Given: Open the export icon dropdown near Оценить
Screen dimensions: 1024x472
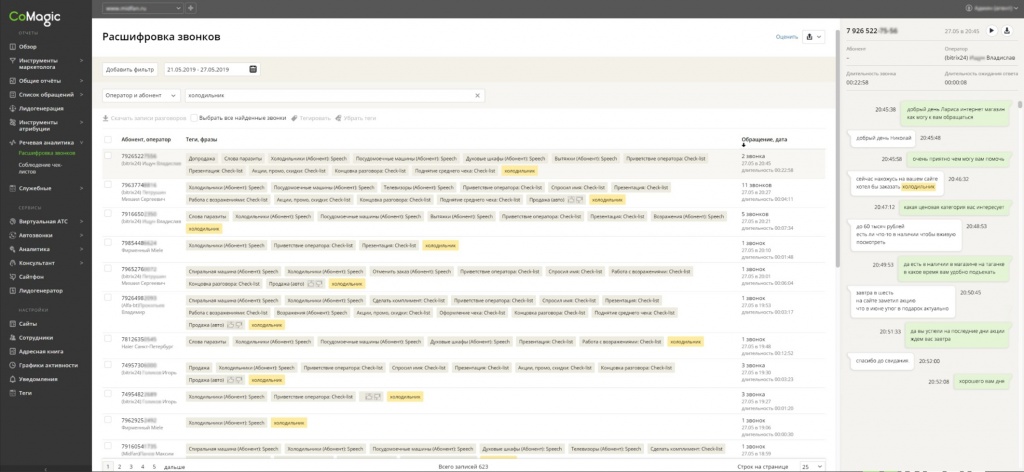Looking at the screenshot, I should pyautogui.click(x=812, y=37).
